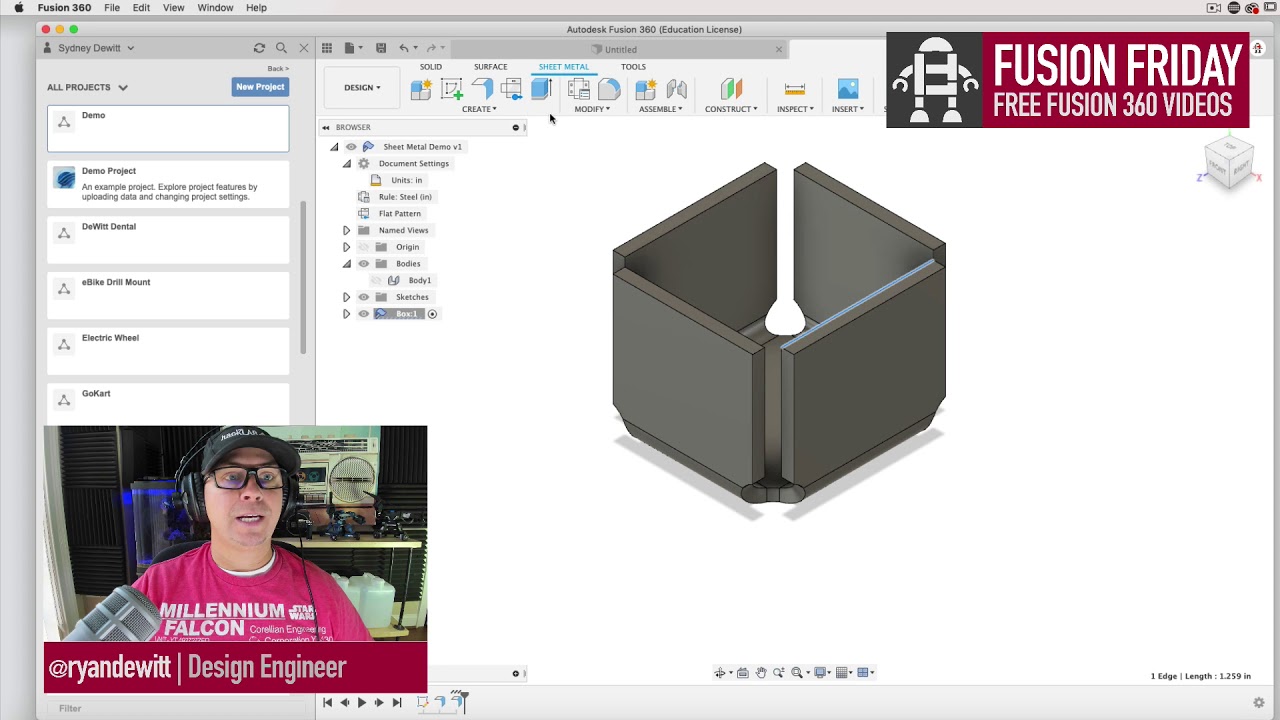1280x720 pixels.
Task: Switch to the SURFACE tab
Action: pyautogui.click(x=490, y=67)
